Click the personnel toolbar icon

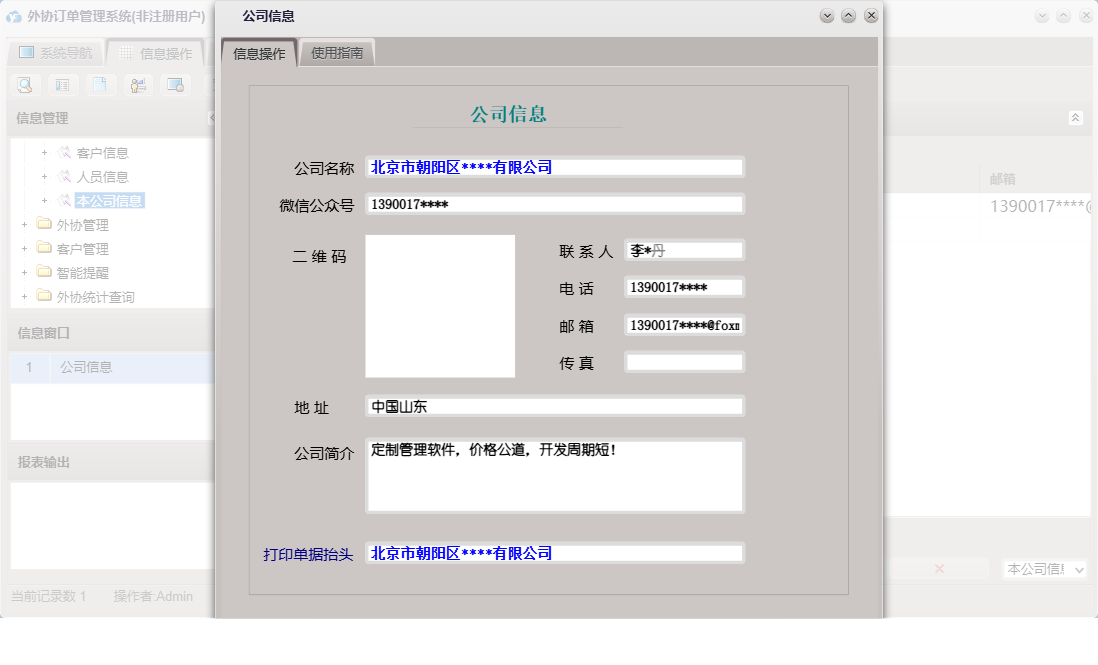(138, 85)
